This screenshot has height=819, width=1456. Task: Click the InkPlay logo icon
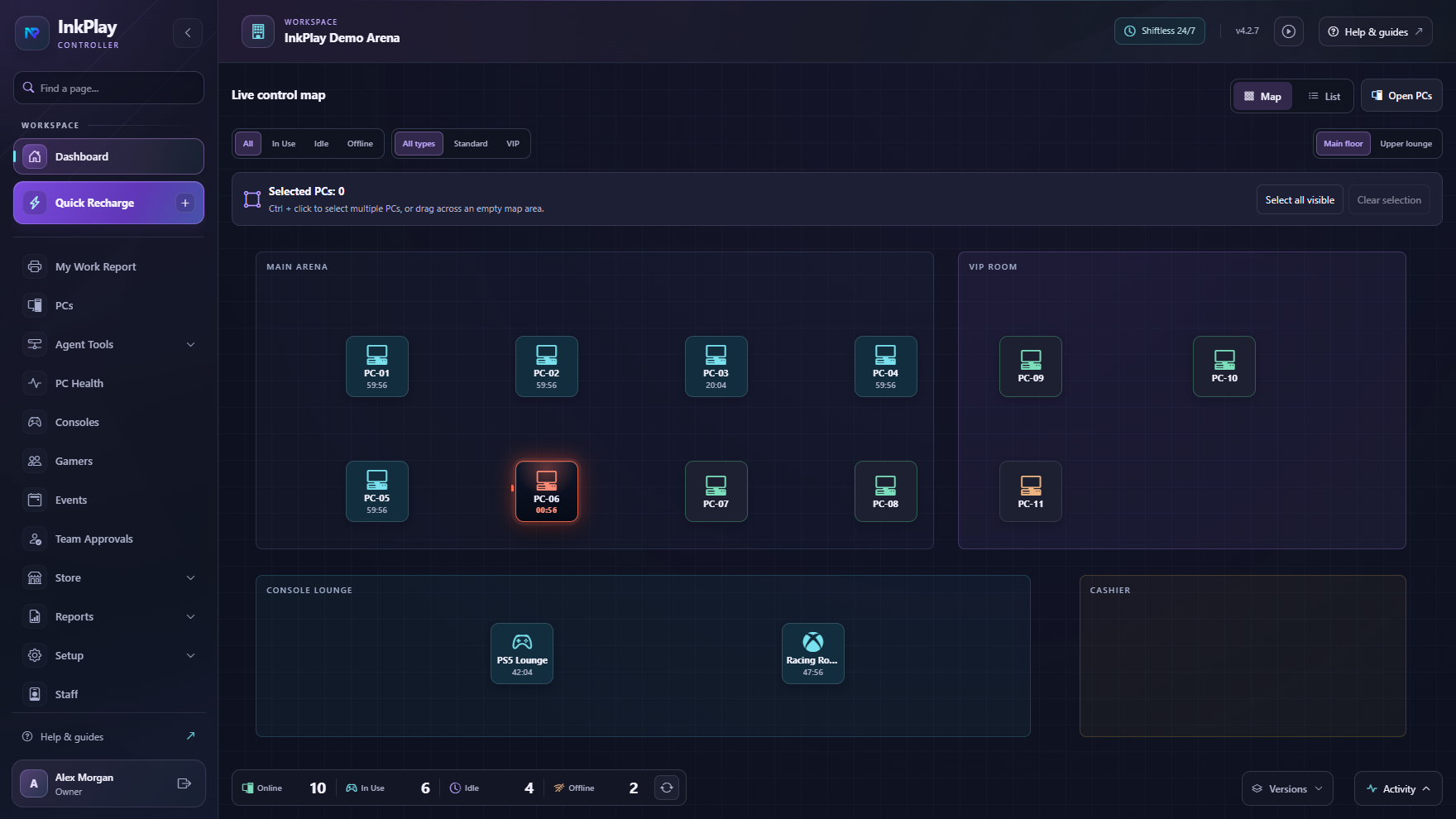(x=32, y=33)
